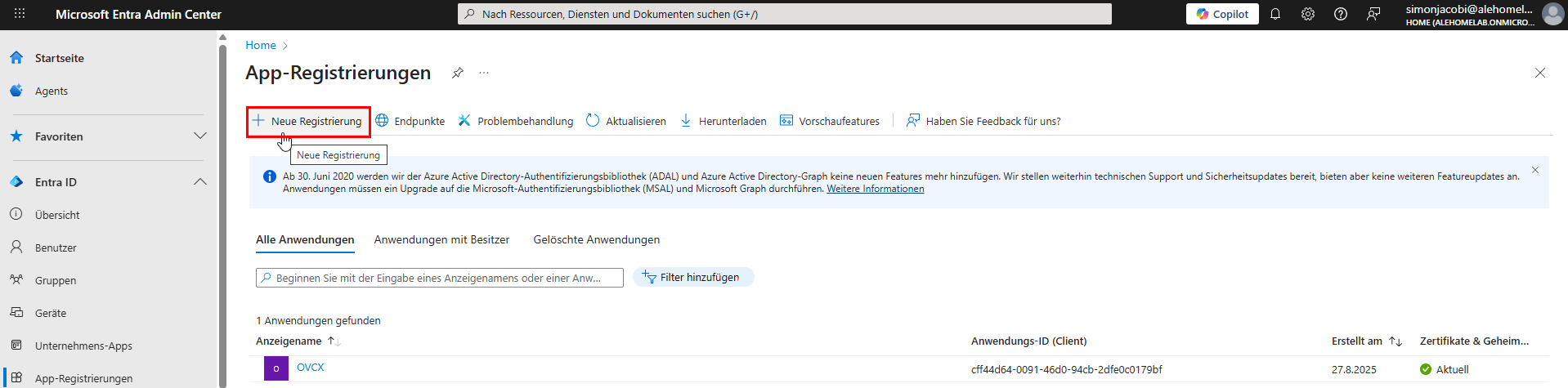Switch to Gelöschte Anwendungen tab

coord(596,239)
